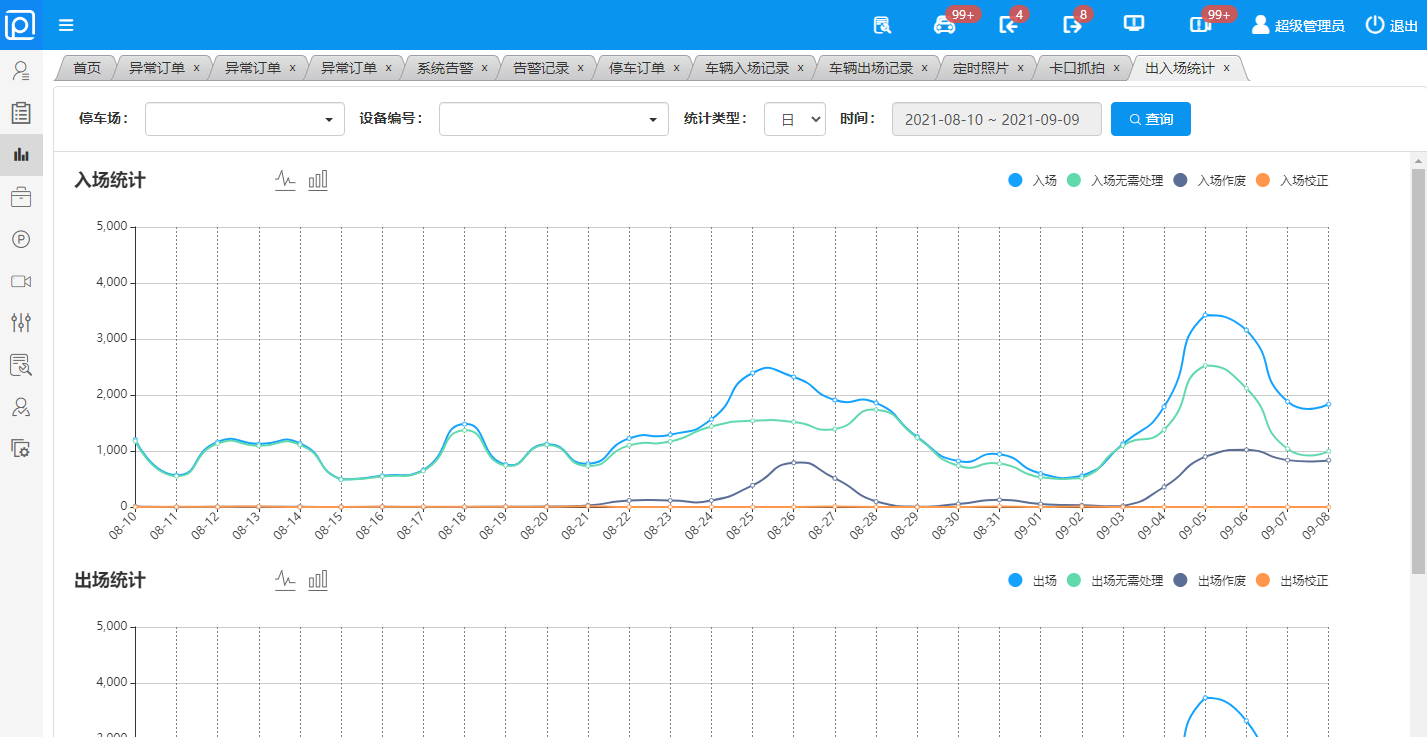Open the car alerts icon with 99+ badge

point(944,26)
